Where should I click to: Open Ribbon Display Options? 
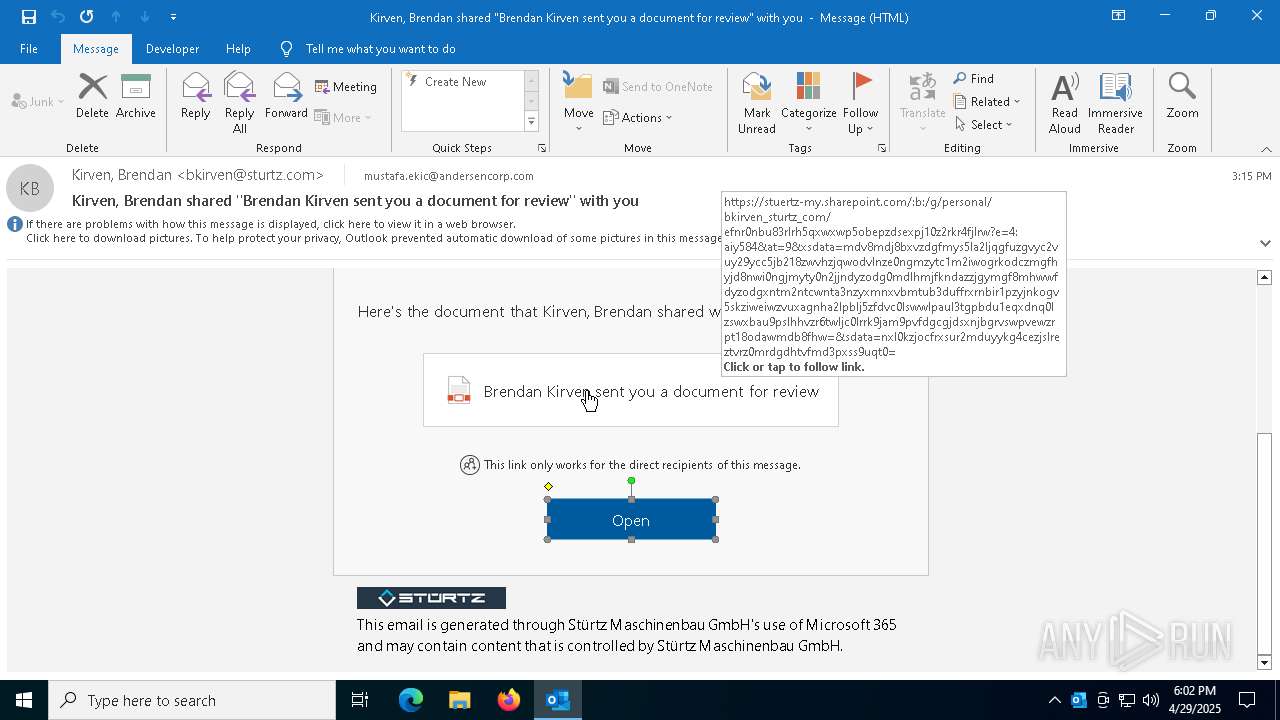(1119, 16)
